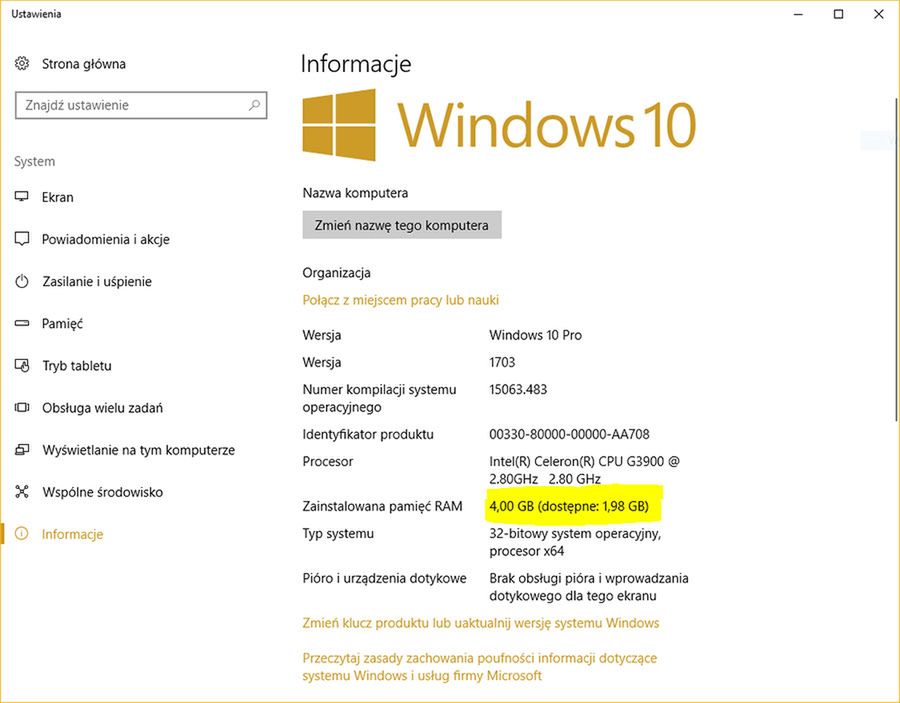Click the Organizacja label
Viewport: 900px width, 703px height.
pos(336,273)
